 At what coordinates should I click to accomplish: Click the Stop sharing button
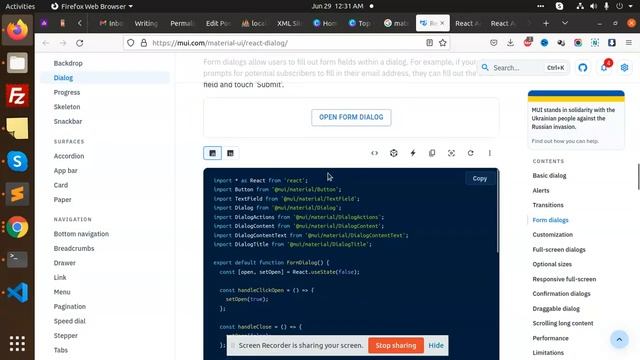396,345
